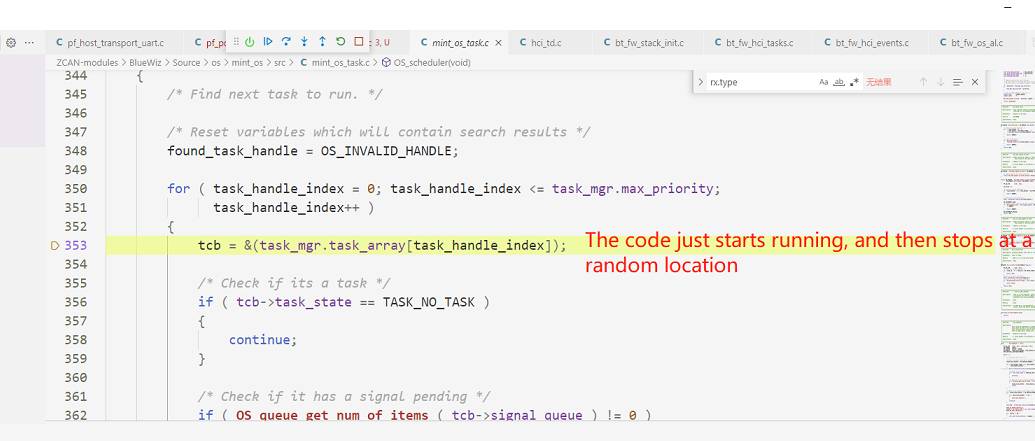
Task: Step over with the debug toolbar
Action: 286,42
